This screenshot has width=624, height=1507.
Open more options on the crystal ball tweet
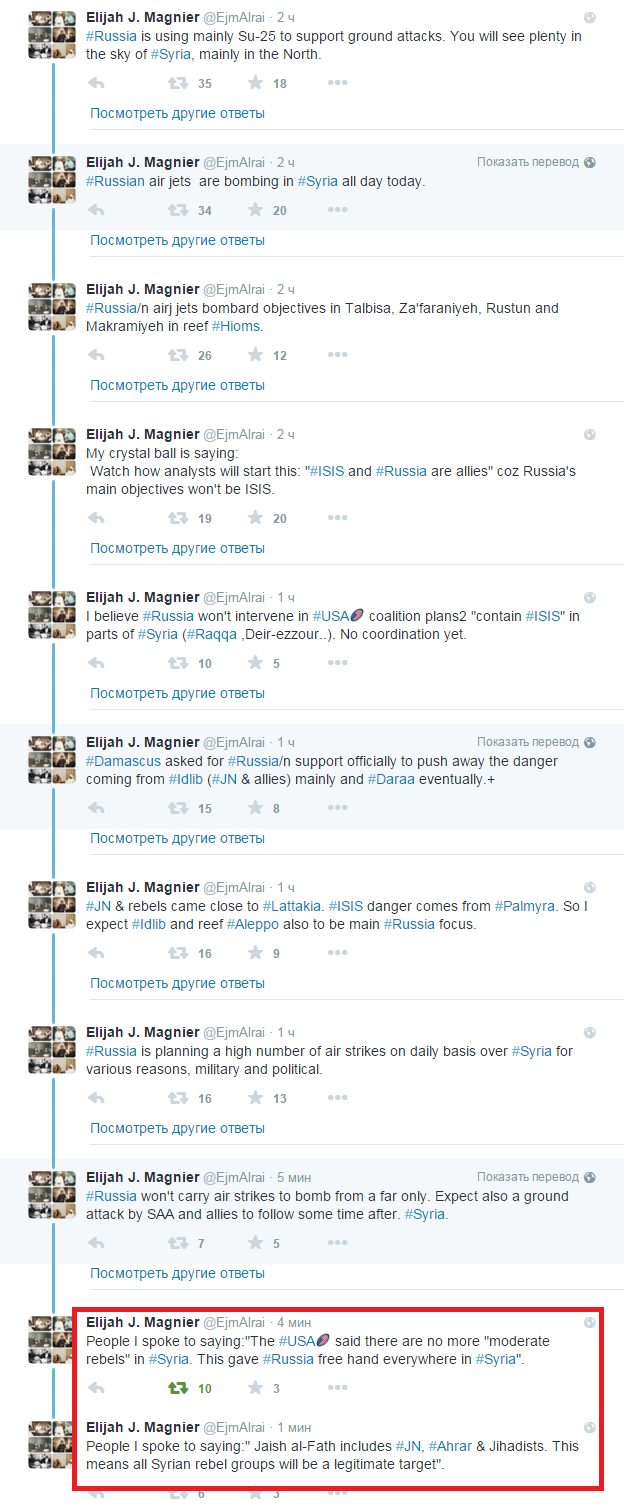tap(338, 518)
